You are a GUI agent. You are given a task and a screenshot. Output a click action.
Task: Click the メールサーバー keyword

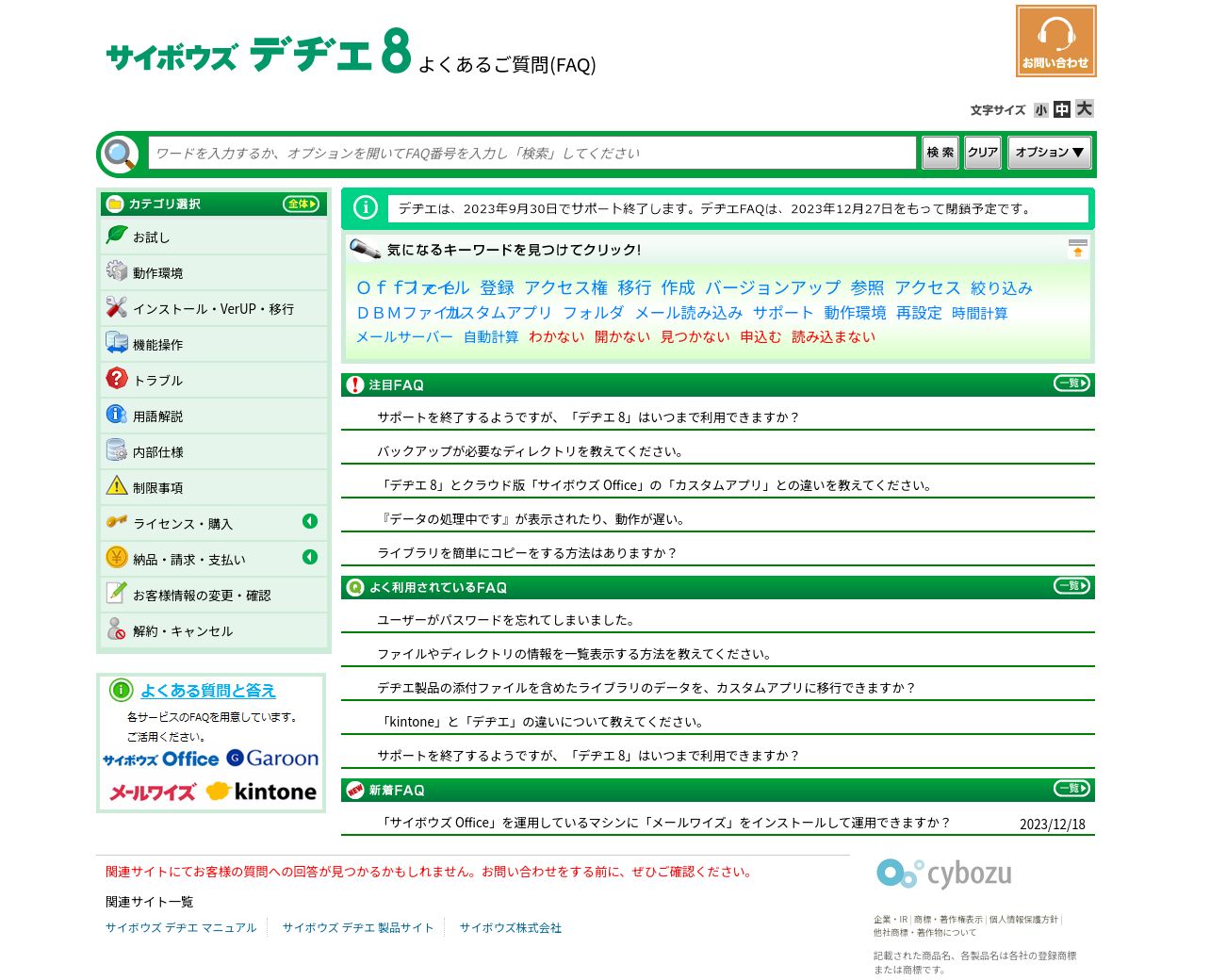coord(404,336)
